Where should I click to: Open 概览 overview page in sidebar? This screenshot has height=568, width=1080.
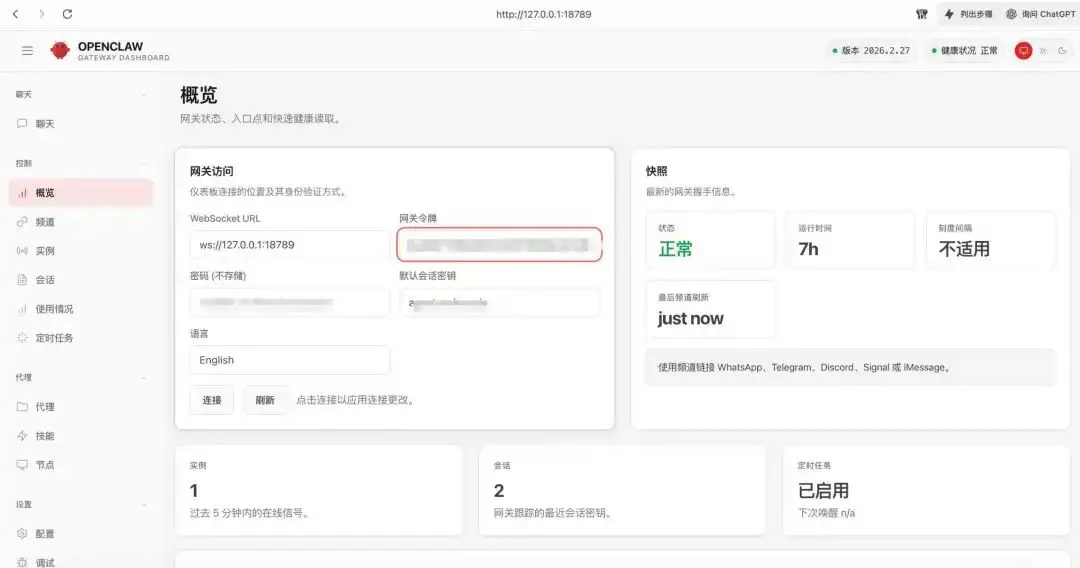pos(81,193)
